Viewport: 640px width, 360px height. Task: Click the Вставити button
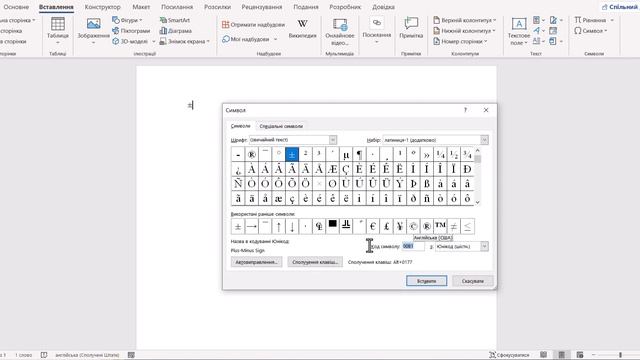coord(427,281)
